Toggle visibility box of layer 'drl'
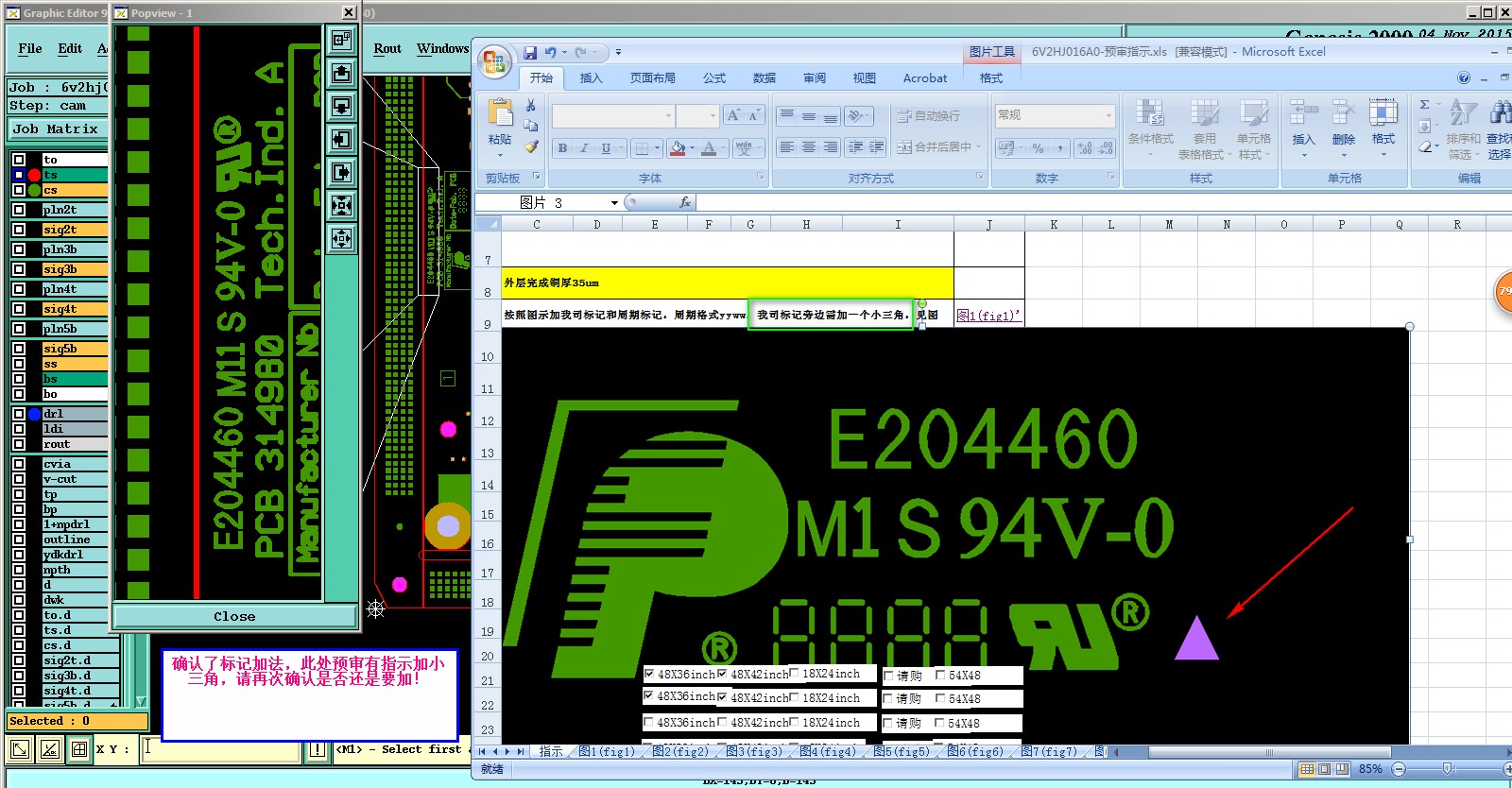The height and width of the screenshot is (788, 1512). tap(19, 414)
